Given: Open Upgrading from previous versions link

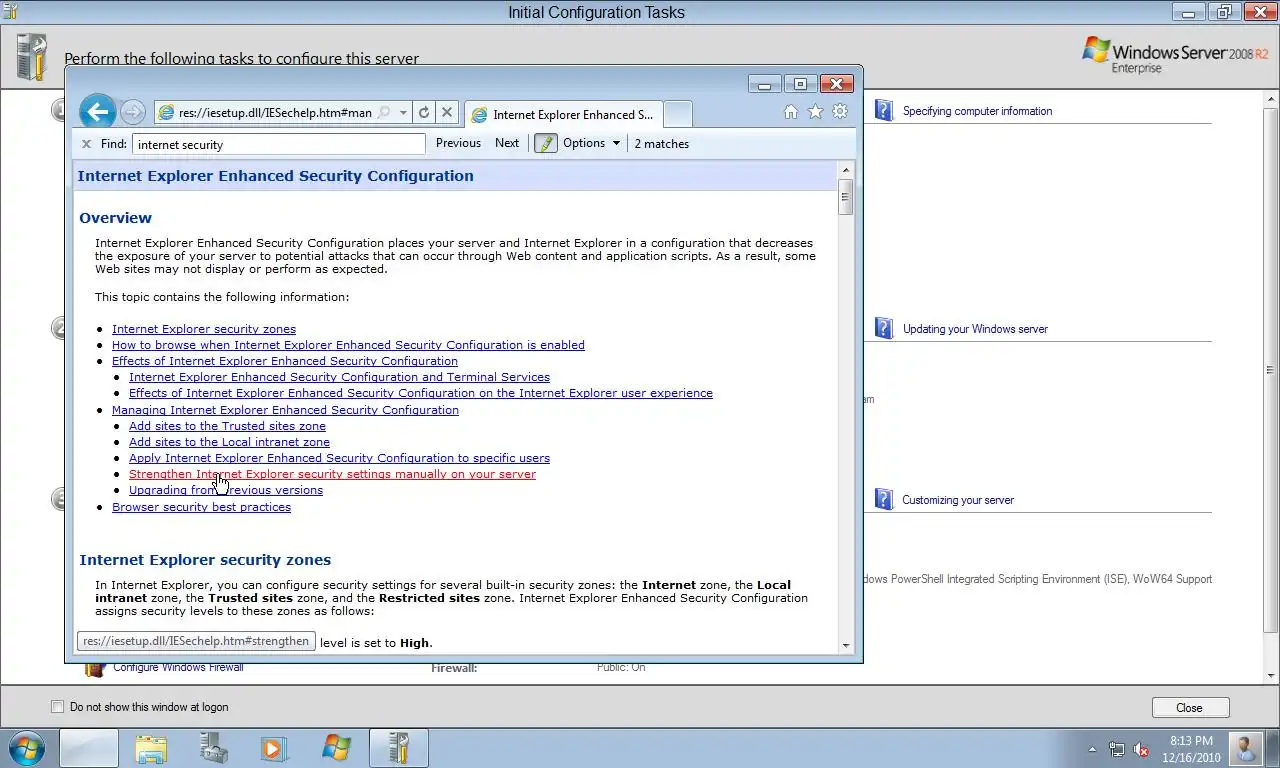Looking at the screenshot, I should point(226,490).
